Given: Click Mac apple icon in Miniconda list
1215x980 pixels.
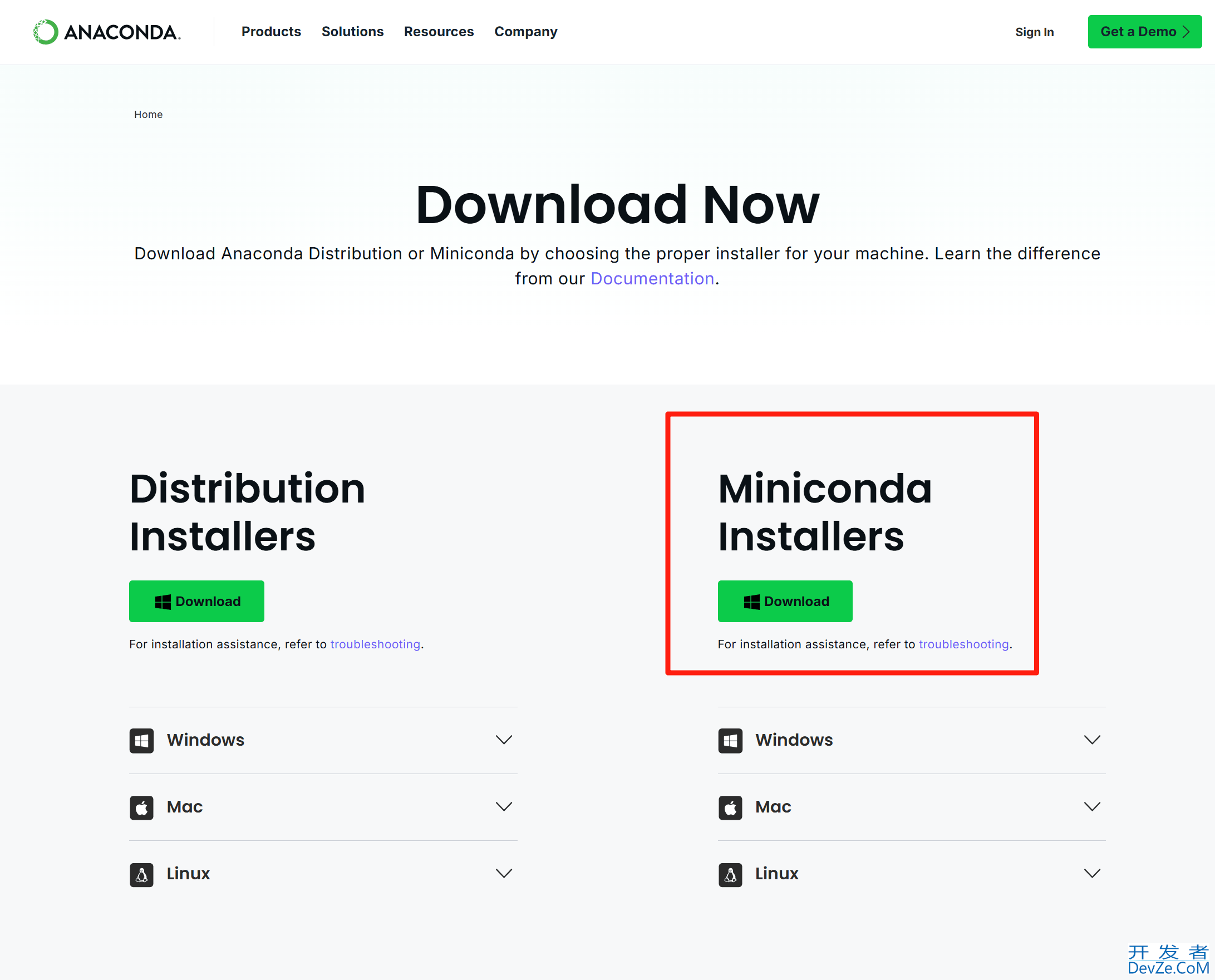Looking at the screenshot, I should click(730, 807).
